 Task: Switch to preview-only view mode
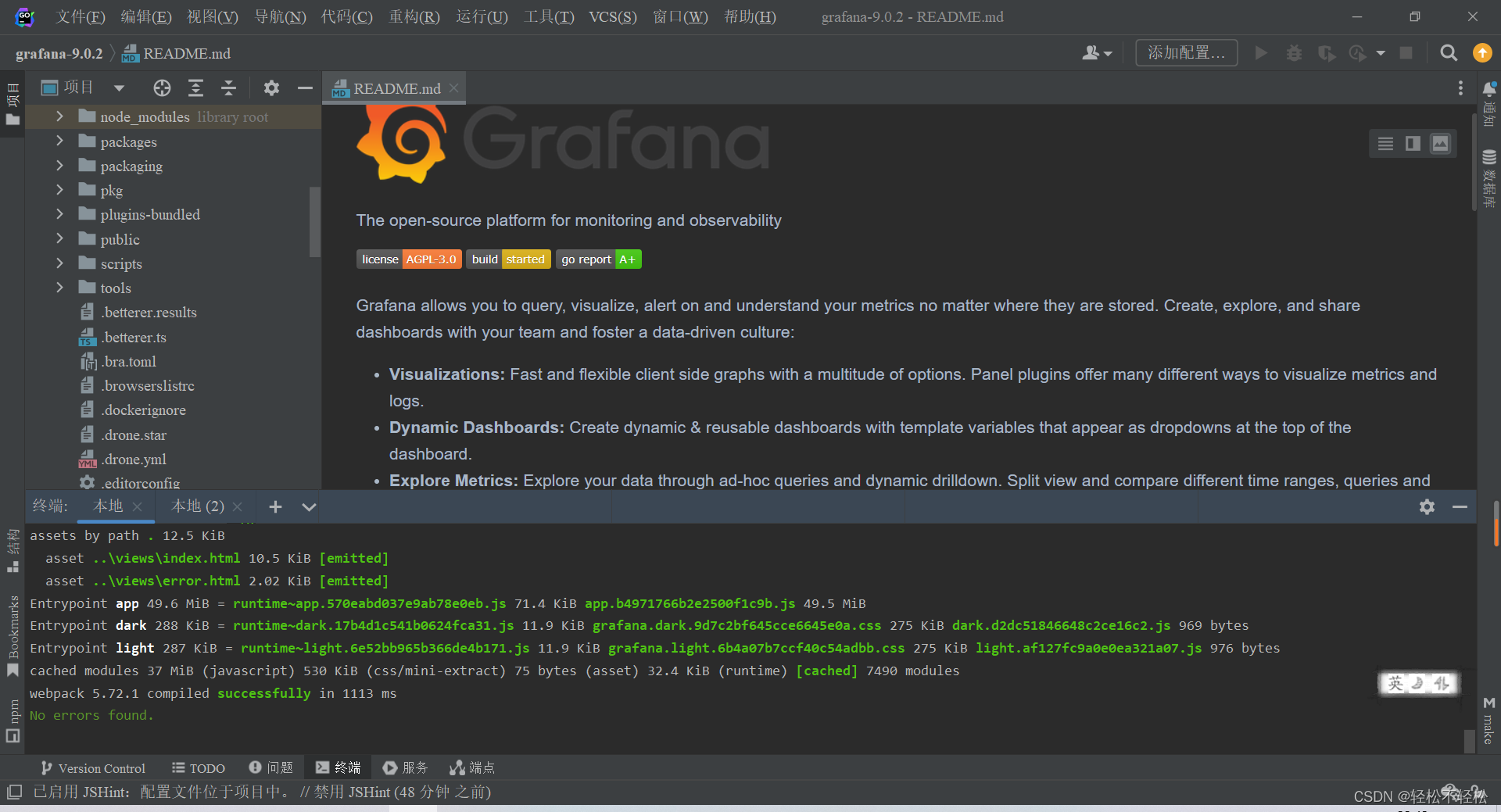1440,144
